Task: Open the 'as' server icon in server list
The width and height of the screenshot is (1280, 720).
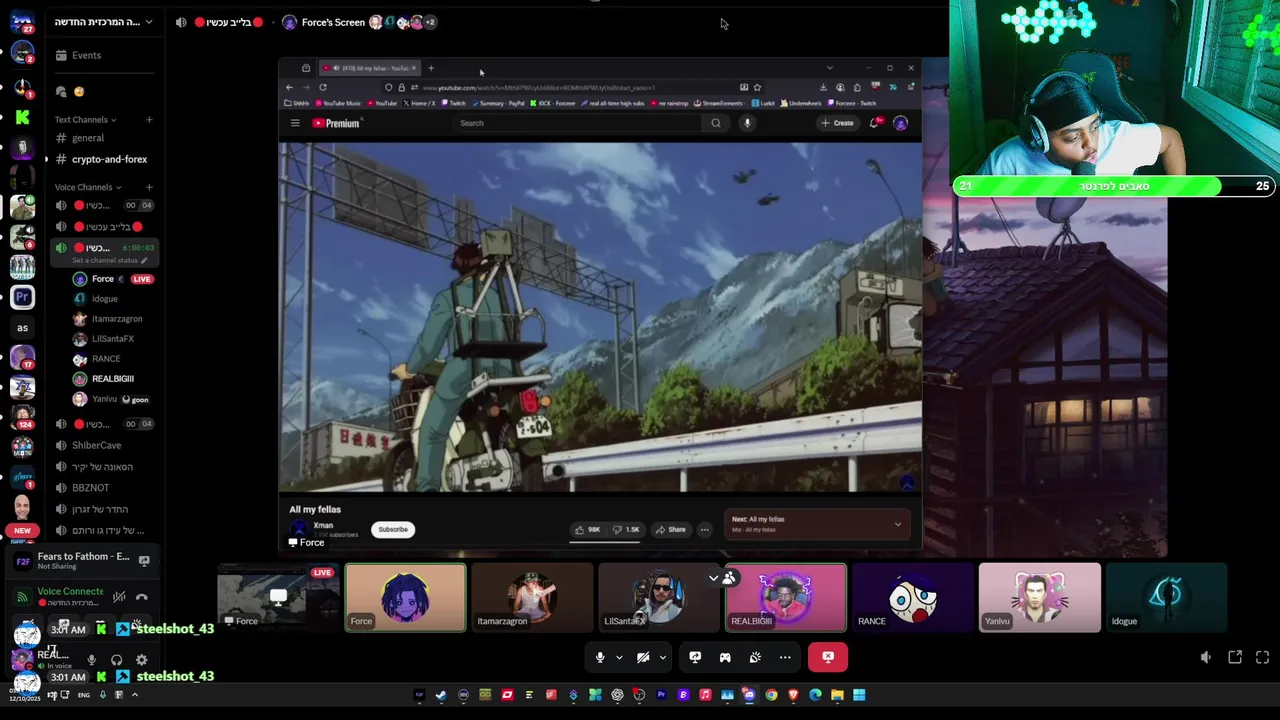Action: [22, 327]
